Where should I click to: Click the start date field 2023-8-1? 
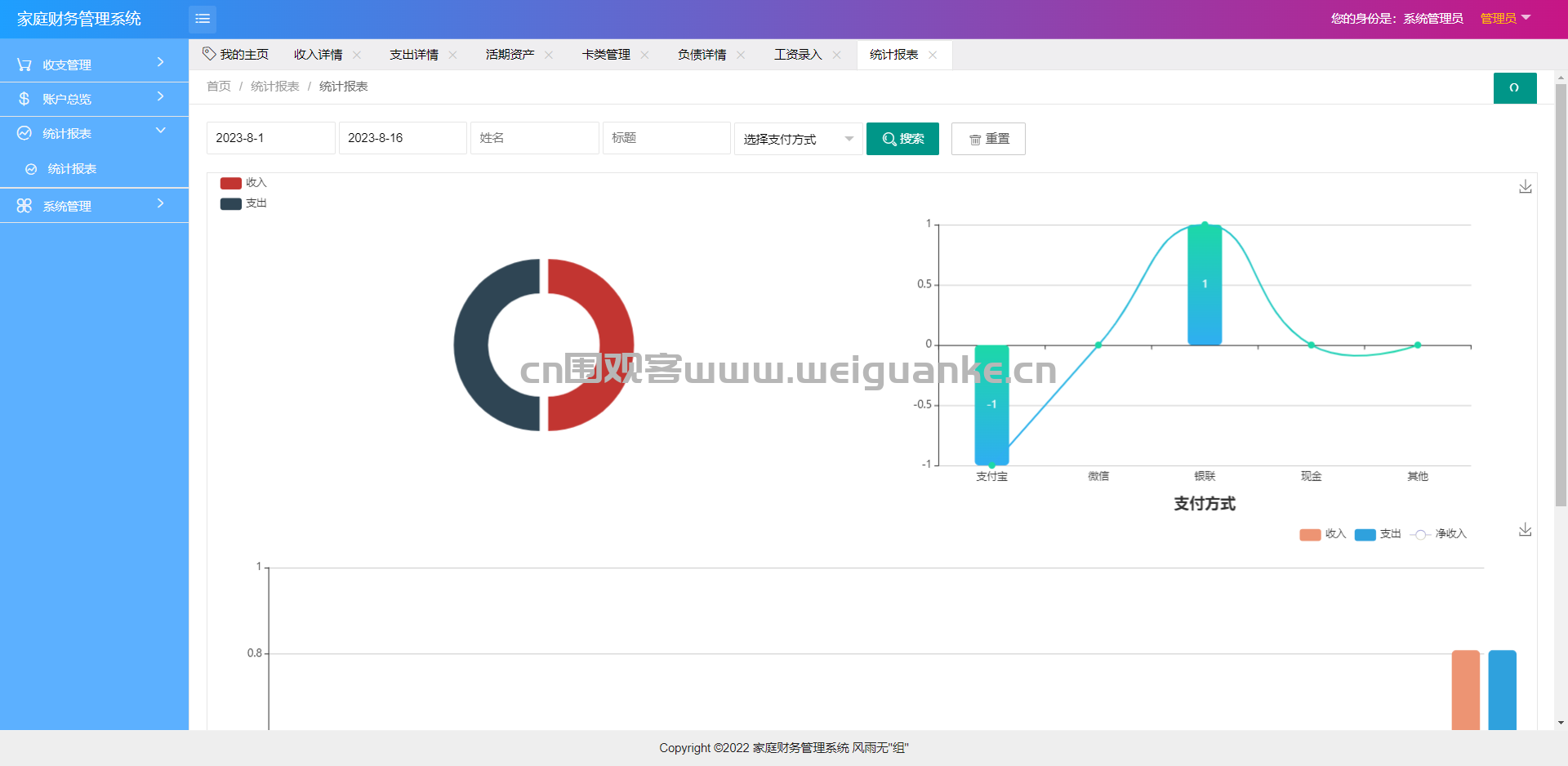(x=271, y=138)
